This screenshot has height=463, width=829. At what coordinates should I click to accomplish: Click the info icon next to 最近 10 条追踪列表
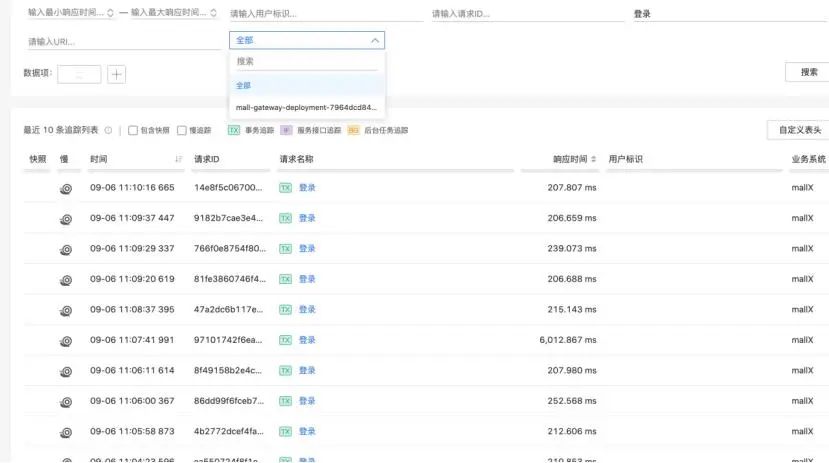click(x=108, y=130)
